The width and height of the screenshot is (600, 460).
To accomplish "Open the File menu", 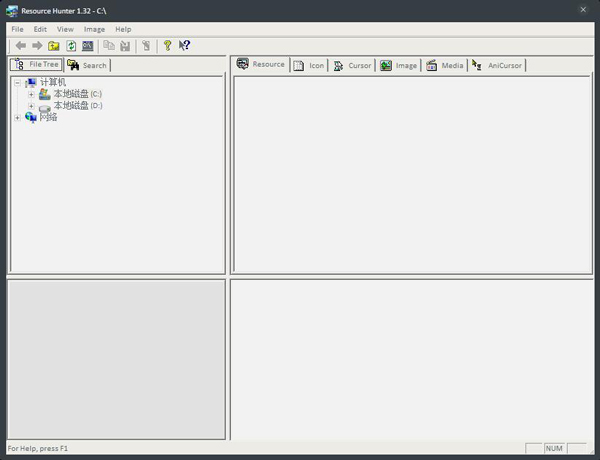I will (17, 29).
